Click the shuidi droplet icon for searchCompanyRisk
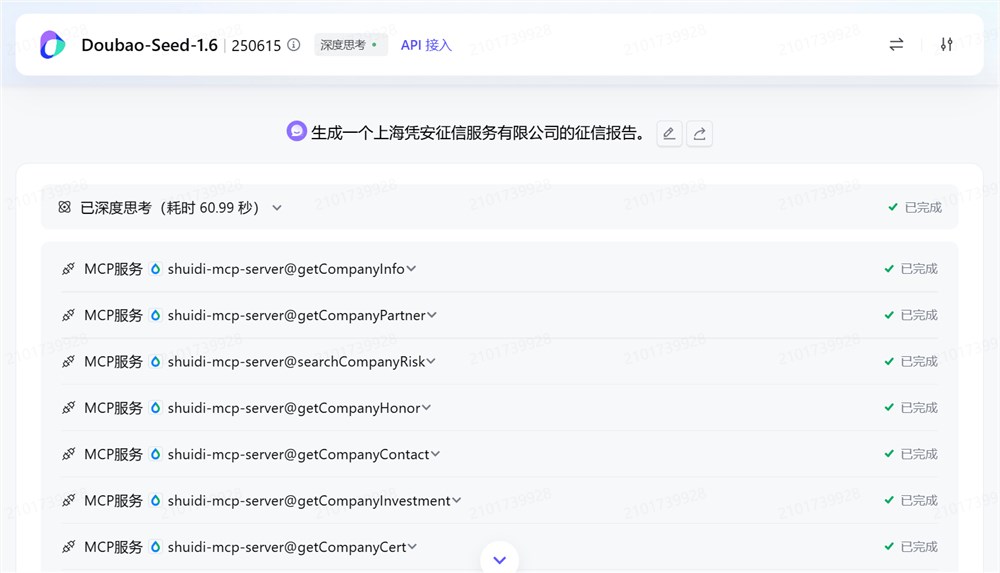This screenshot has width=1000, height=573. [x=155, y=361]
